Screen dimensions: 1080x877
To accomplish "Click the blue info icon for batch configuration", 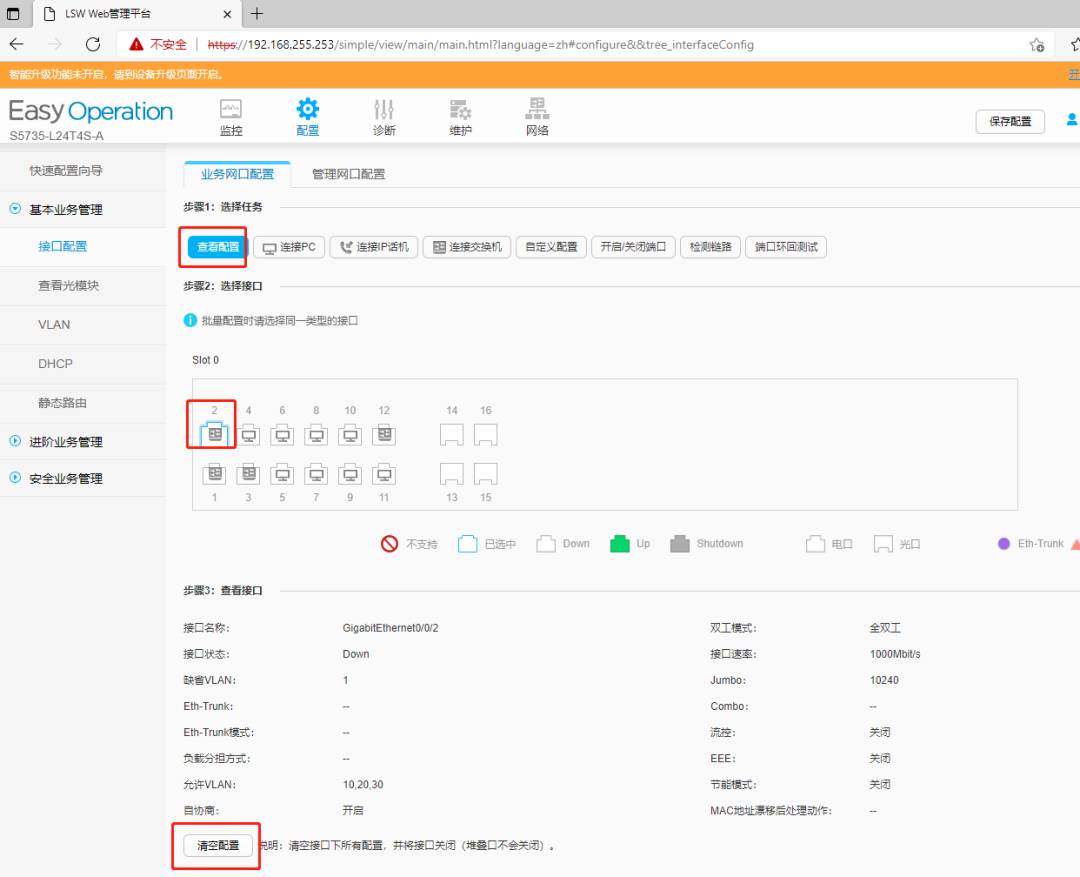I will 190,320.
